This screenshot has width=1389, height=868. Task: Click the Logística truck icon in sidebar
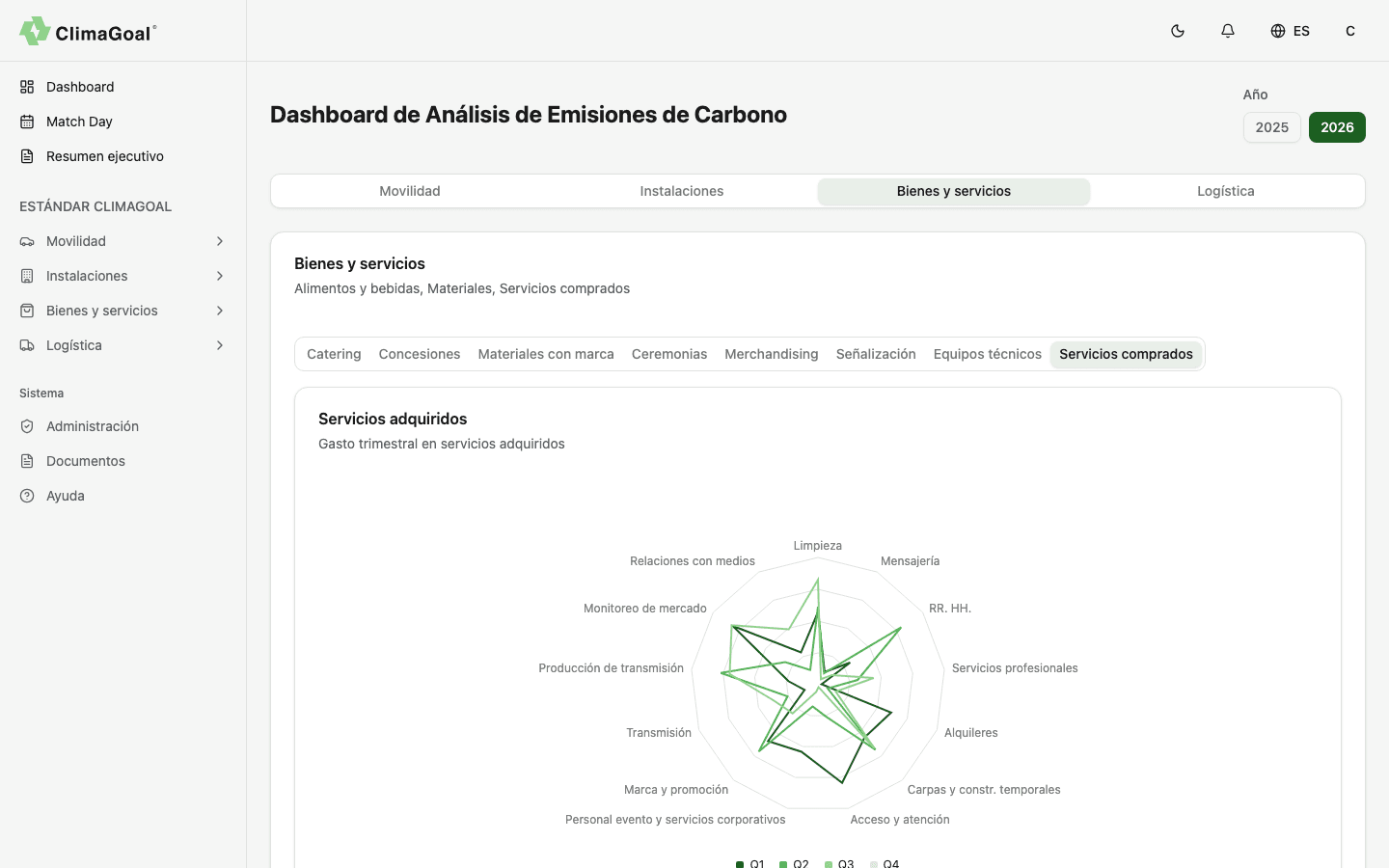27,345
